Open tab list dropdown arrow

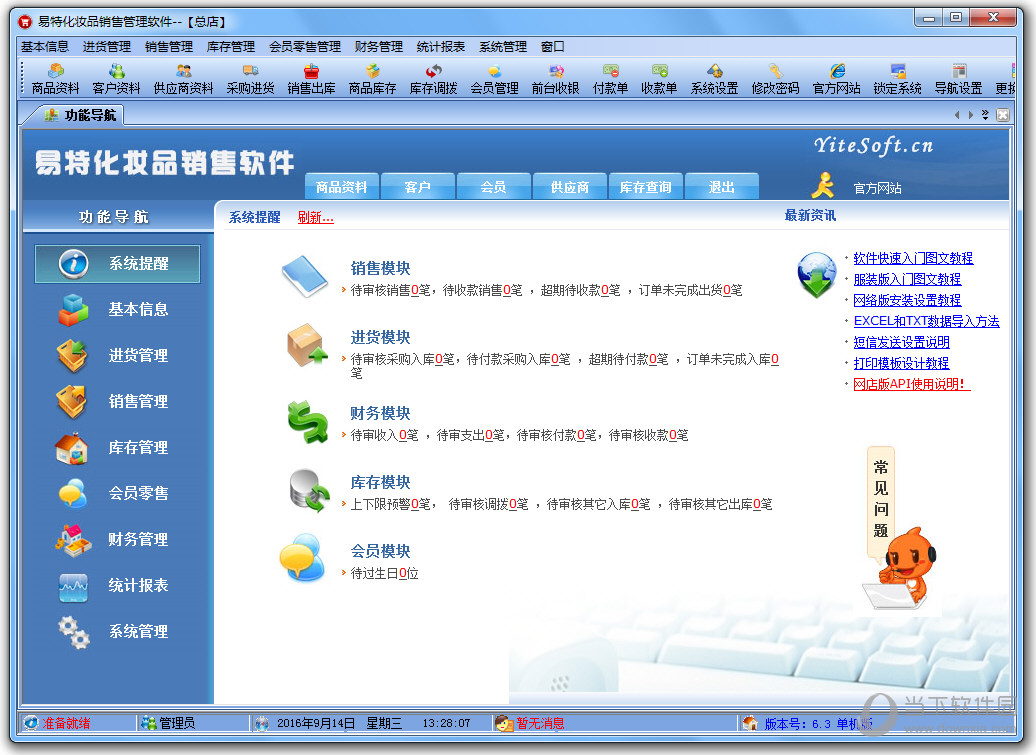coord(985,115)
